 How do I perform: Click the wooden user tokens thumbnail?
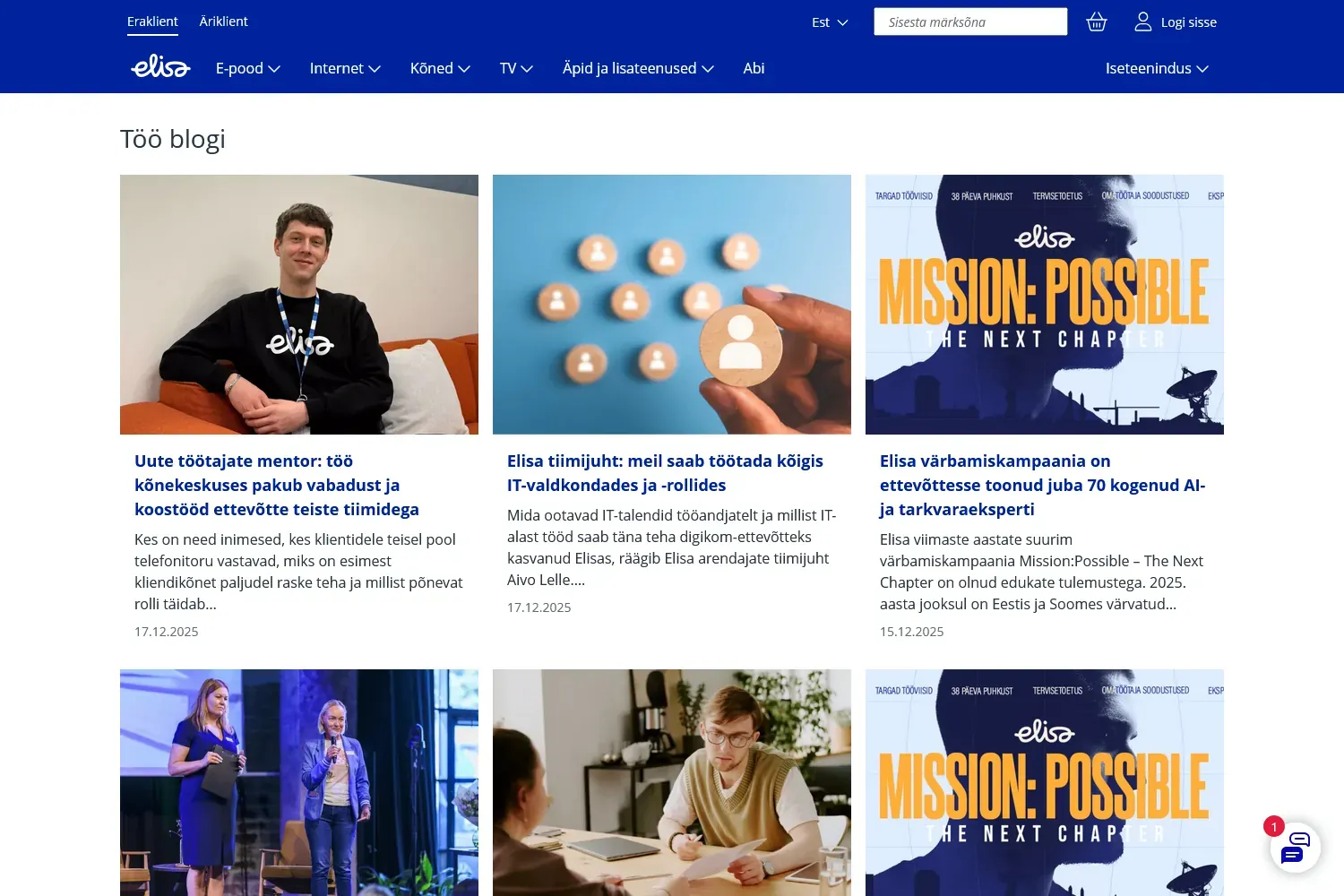pyautogui.click(x=672, y=305)
